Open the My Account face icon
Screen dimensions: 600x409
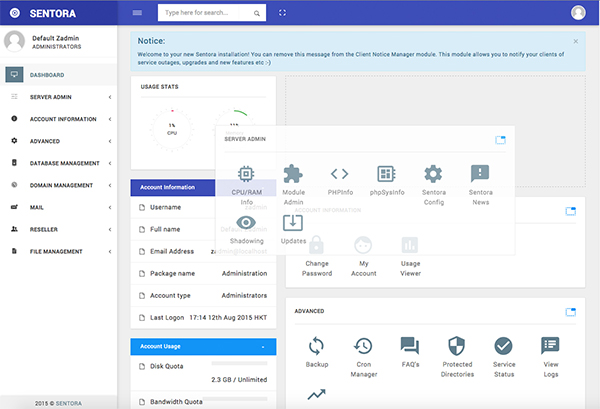click(x=363, y=245)
